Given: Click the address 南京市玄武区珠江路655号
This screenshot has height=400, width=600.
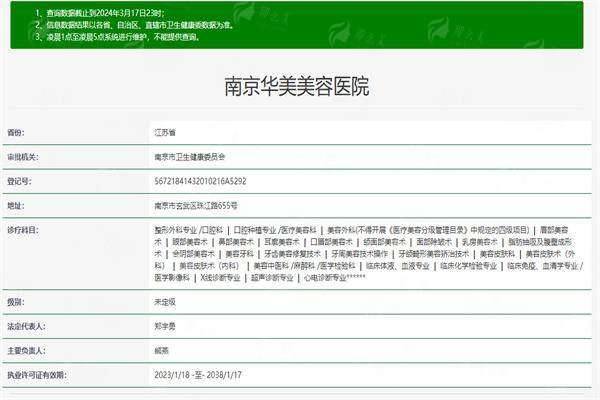Looking at the screenshot, I should coord(196,206).
